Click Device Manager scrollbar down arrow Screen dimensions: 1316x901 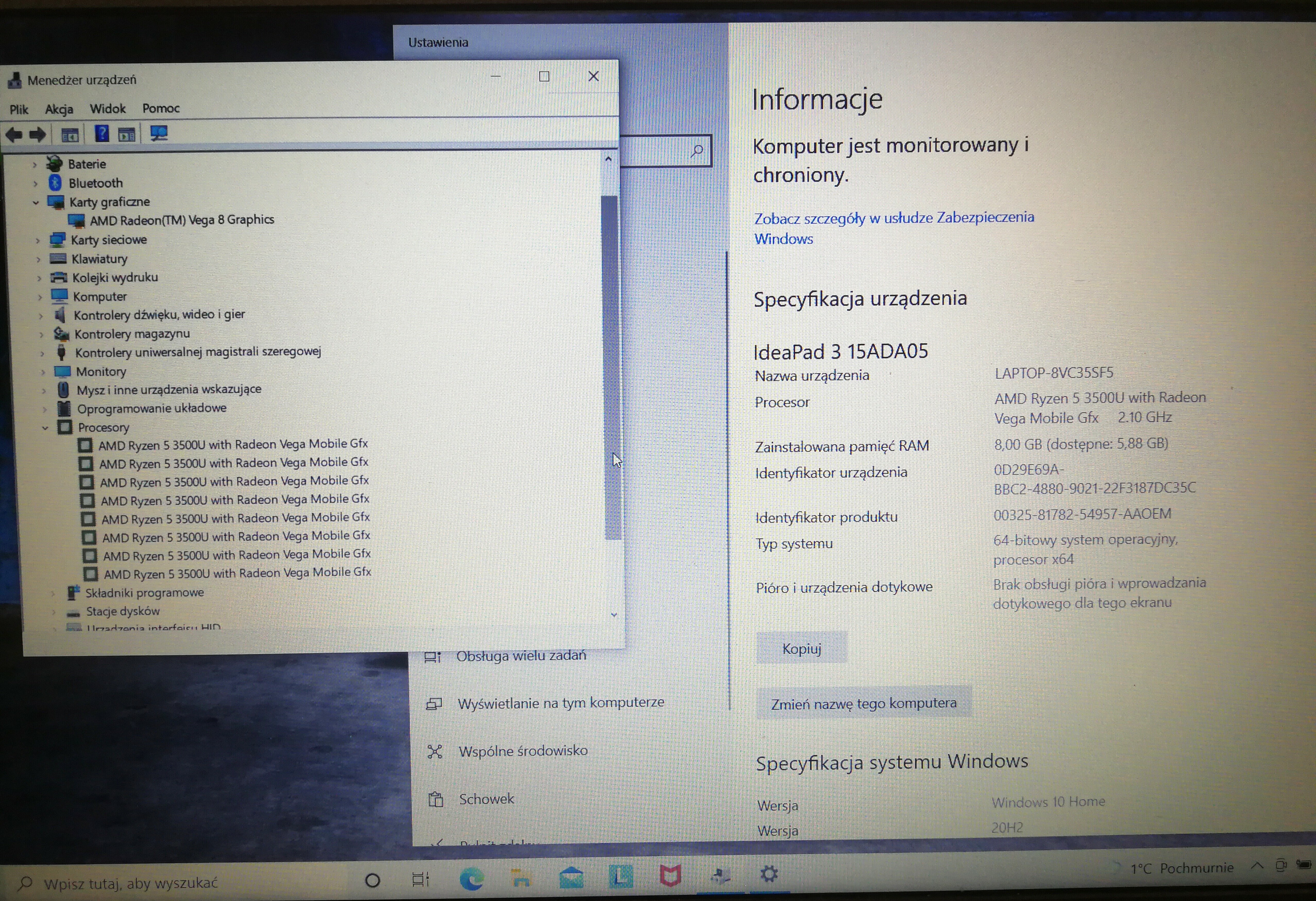pyautogui.click(x=614, y=615)
